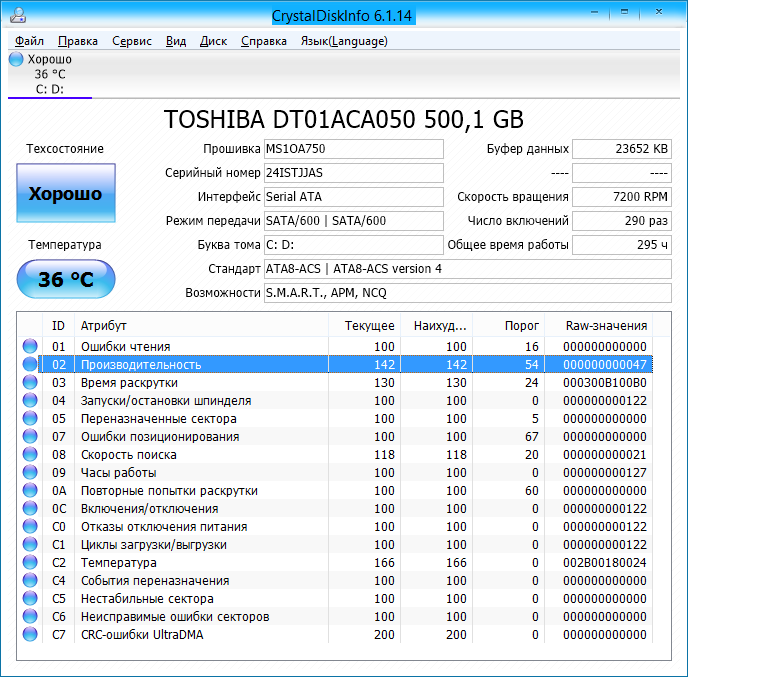Close the CrystalDiskInfo window
Viewport: 768px width, 677px height.
coord(659,12)
